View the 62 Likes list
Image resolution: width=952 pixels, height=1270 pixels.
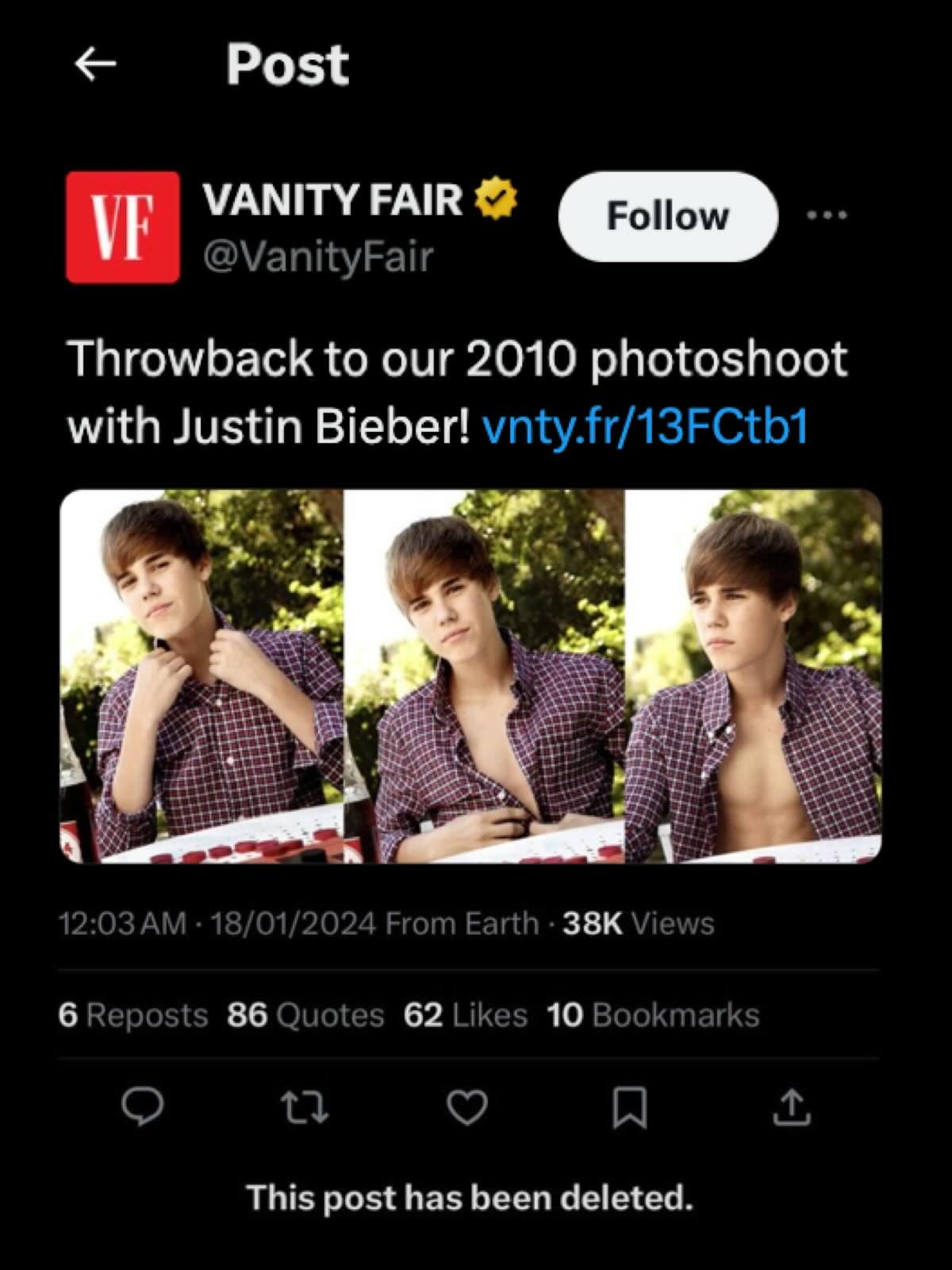click(x=465, y=1015)
